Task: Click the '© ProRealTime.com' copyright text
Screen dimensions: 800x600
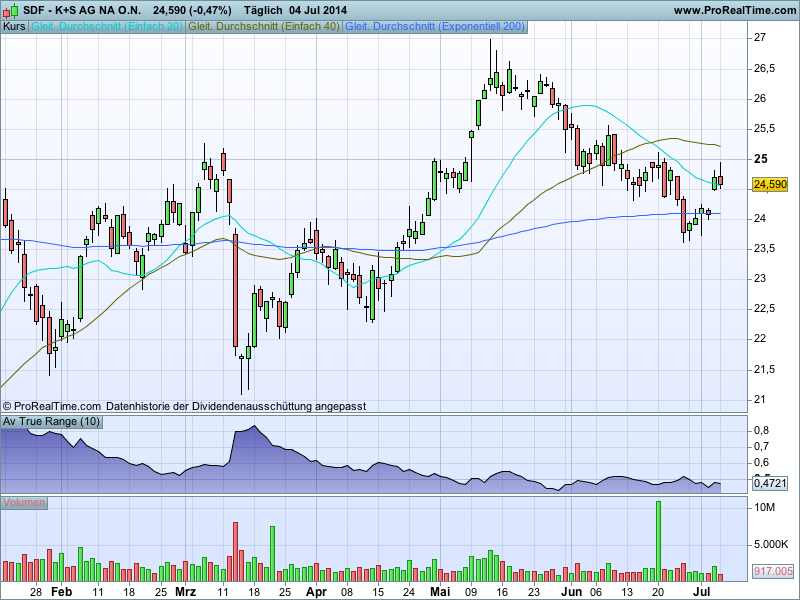Action: tap(52, 407)
